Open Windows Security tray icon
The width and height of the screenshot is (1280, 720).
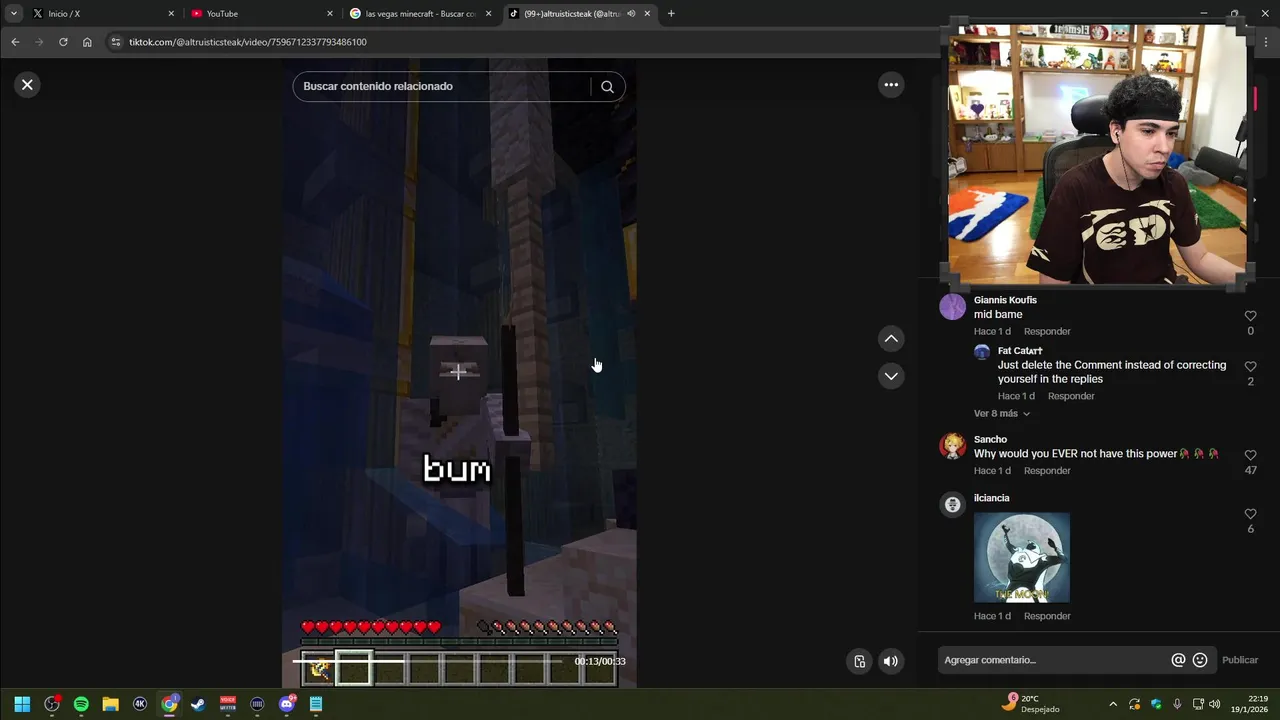tap(1156, 704)
